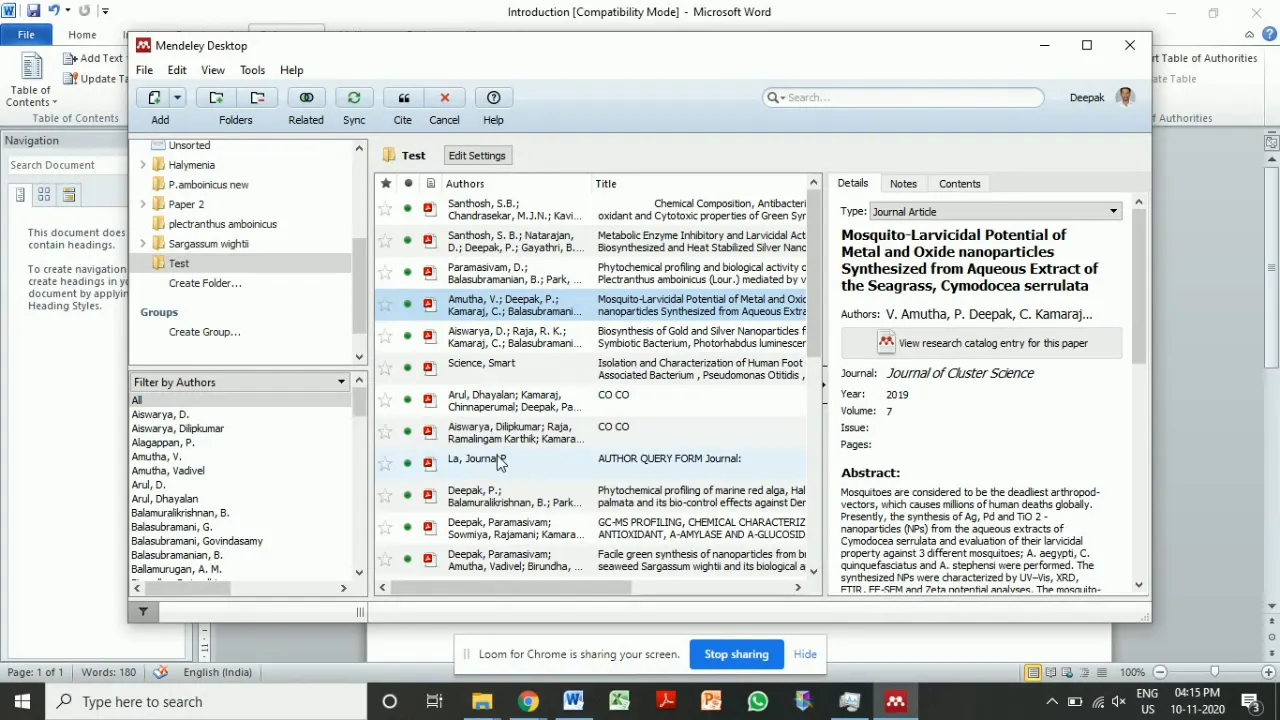Open the File tab in Word

point(26,34)
